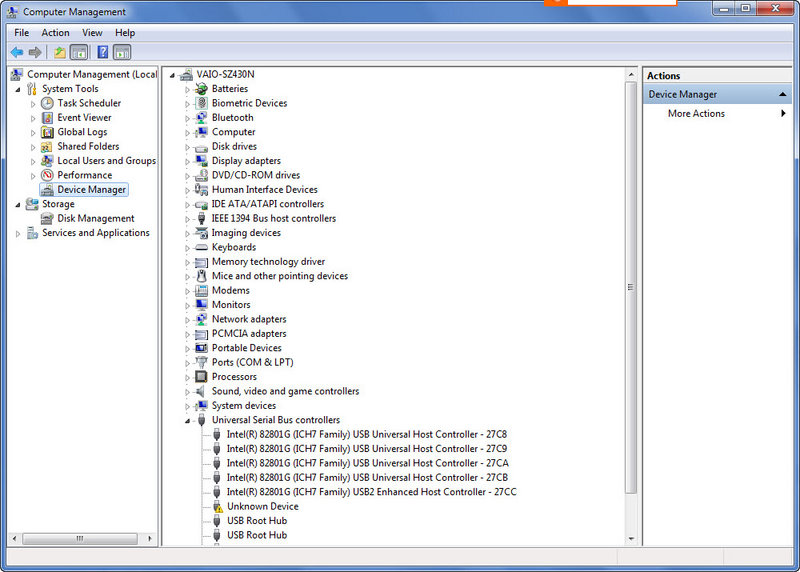The image size is (800, 572).
Task: Click the Biometric Devices fingerprint icon
Action: click(x=201, y=103)
